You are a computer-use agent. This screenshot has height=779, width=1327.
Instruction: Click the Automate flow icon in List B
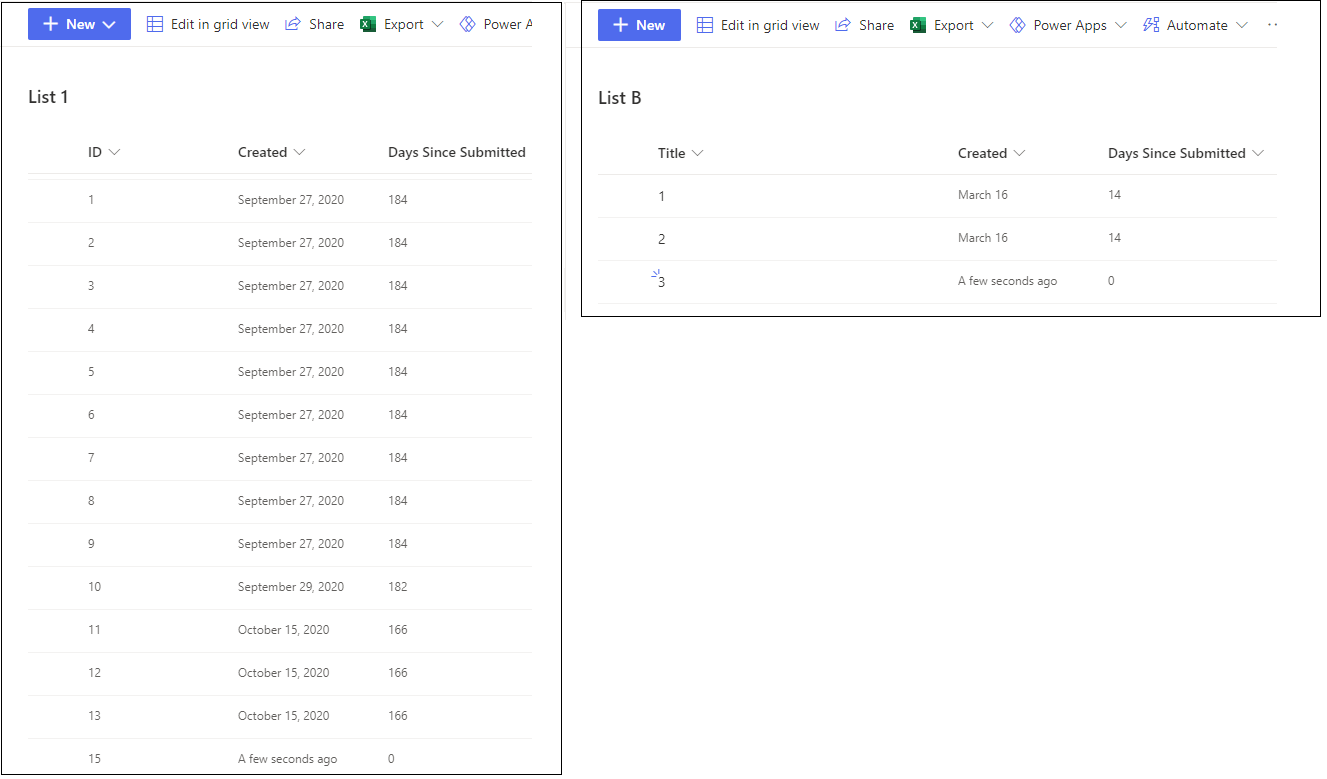(x=1151, y=25)
